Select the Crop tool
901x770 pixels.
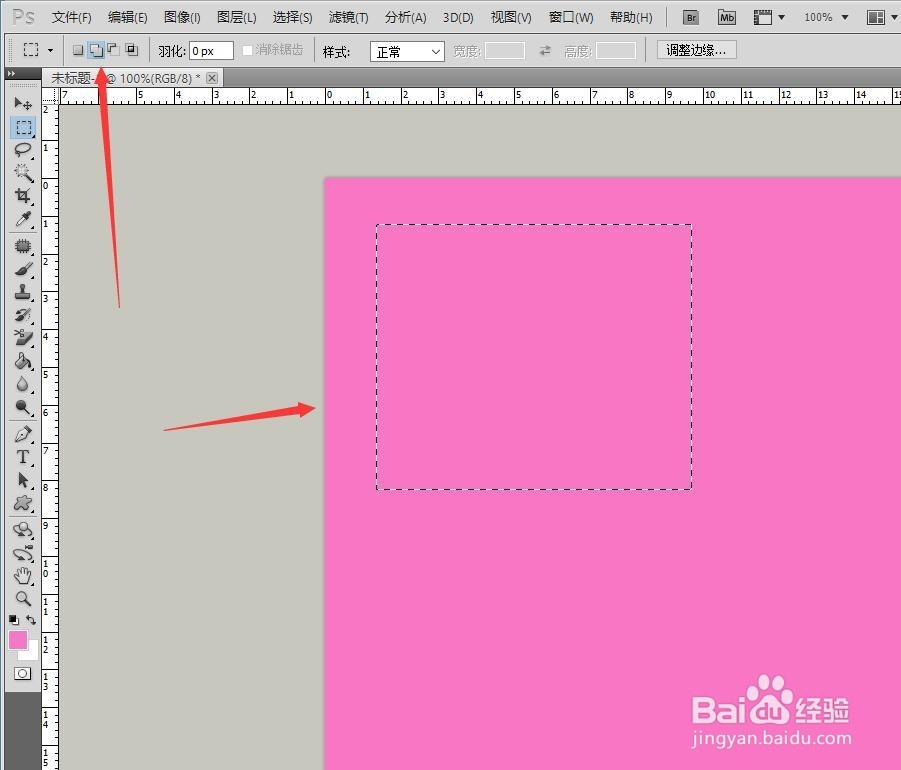point(23,195)
